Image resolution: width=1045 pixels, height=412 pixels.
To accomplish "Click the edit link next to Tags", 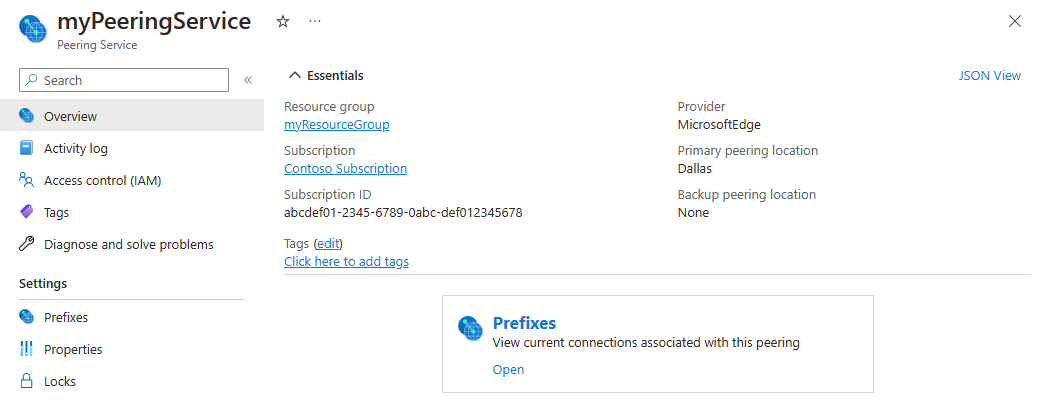I will [x=328, y=243].
